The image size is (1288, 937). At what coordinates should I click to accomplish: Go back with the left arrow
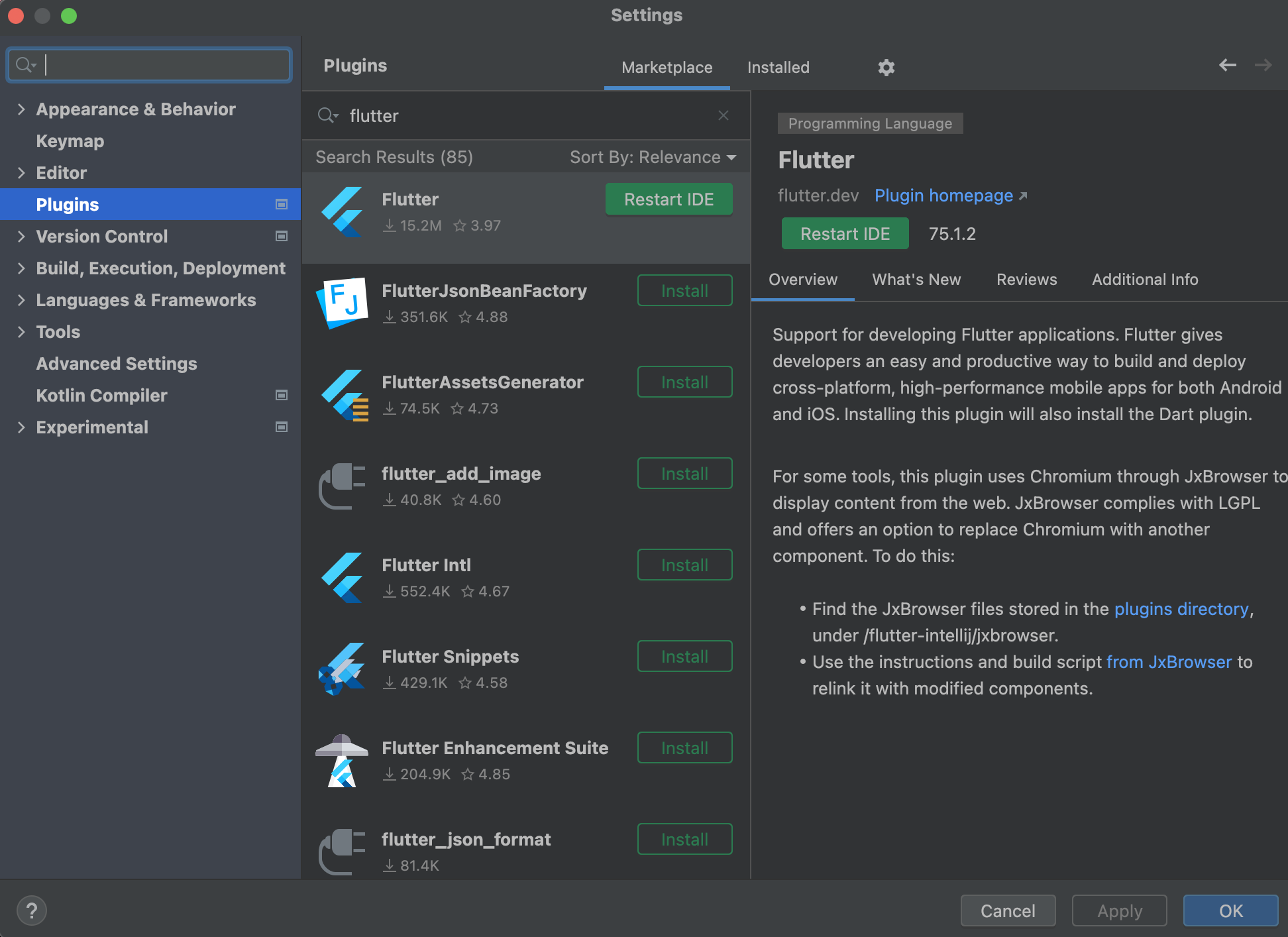click(1228, 65)
